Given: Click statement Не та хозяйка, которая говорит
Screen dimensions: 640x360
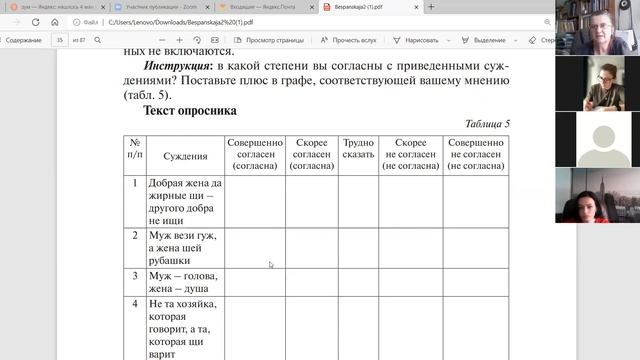Looking at the screenshot, I should tap(183, 329).
